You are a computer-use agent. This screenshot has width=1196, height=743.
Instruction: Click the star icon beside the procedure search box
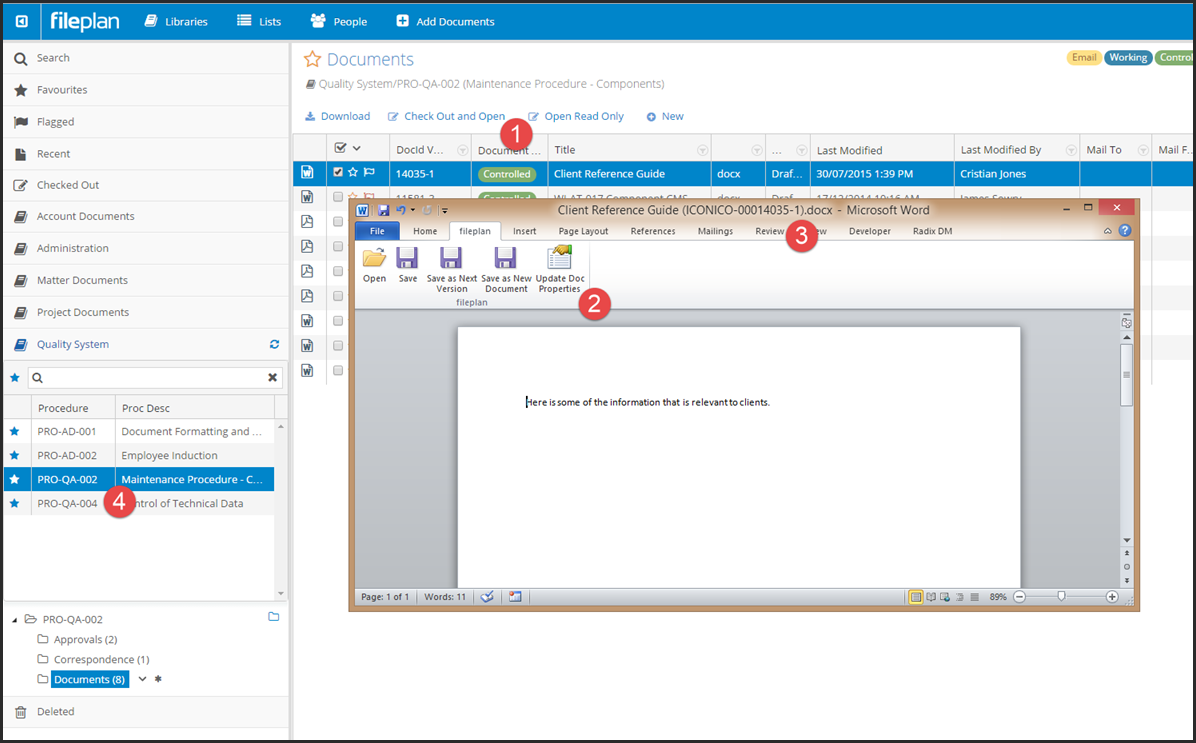[14, 378]
